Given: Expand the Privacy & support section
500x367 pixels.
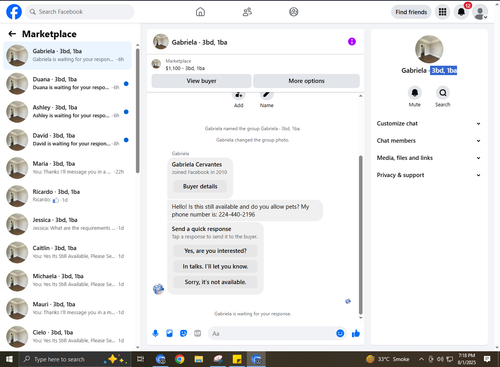Looking at the screenshot, I should coord(429,175).
